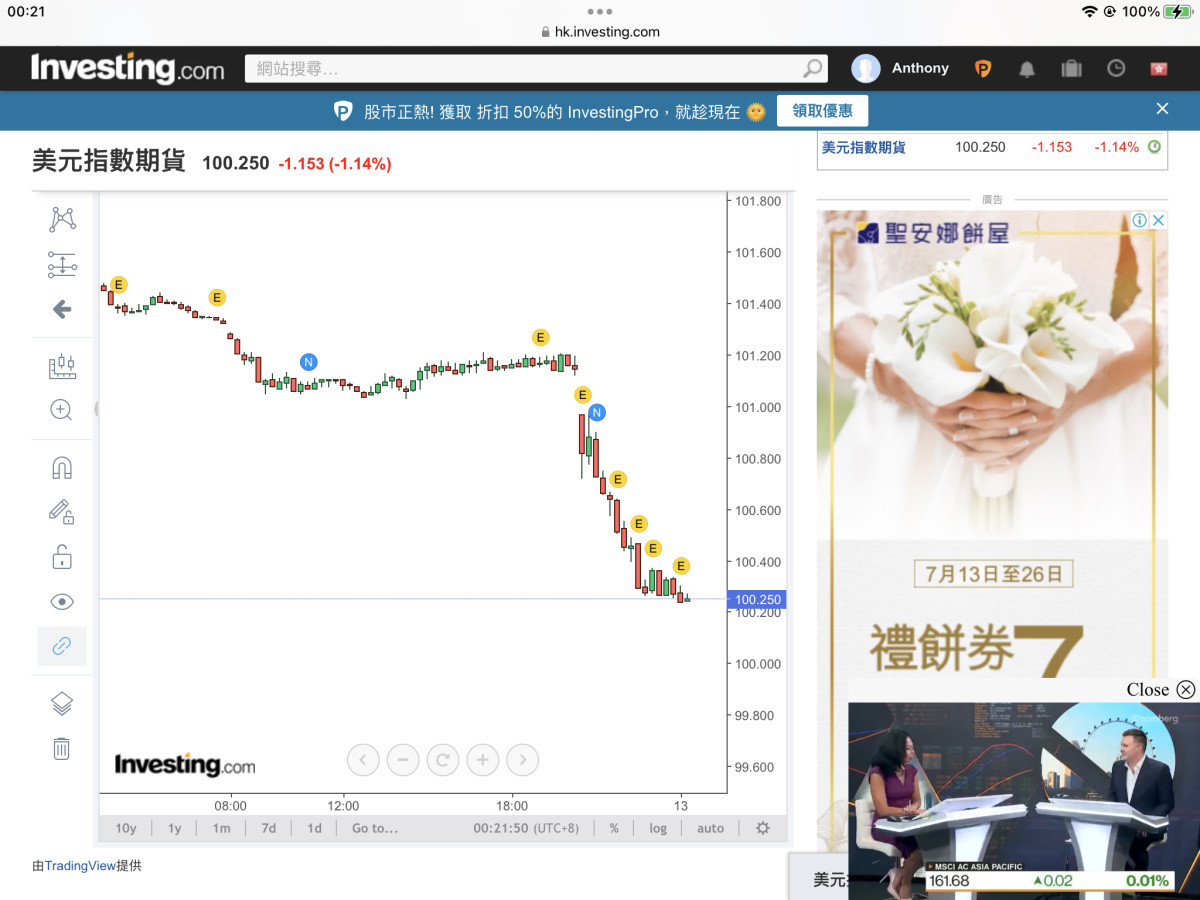The height and width of the screenshot is (900, 1200).
Task: Click the current price label 100.250
Action: (x=757, y=600)
